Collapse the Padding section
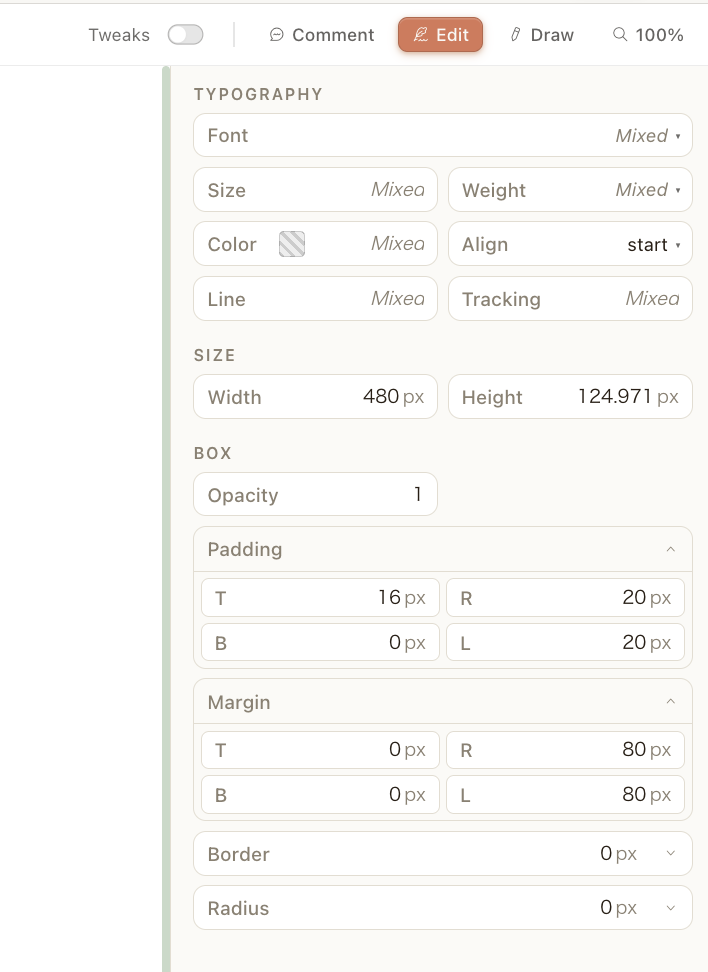708x972 pixels. [x=670, y=549]
